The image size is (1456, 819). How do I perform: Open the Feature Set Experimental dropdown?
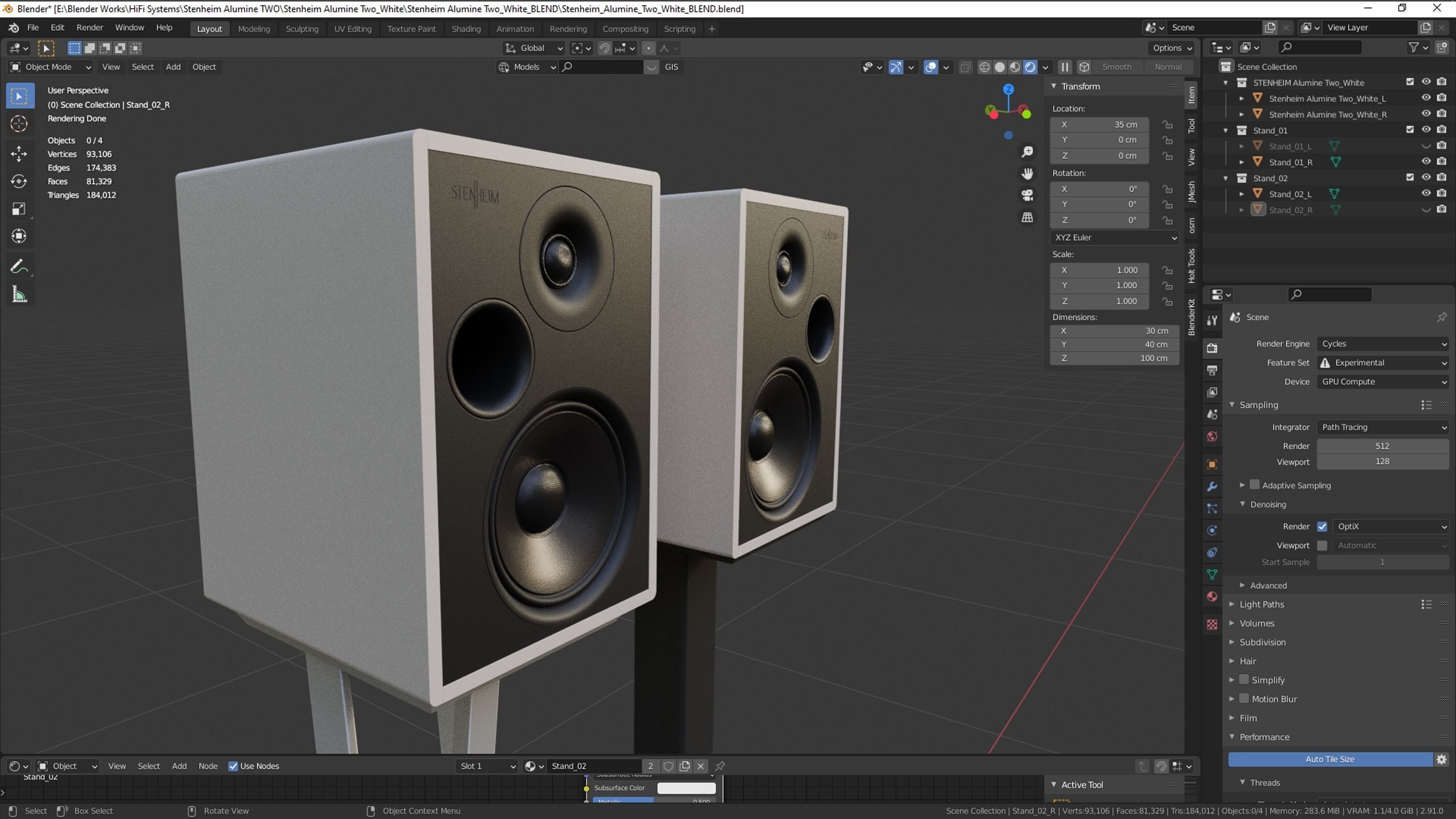click(1383, 363)
